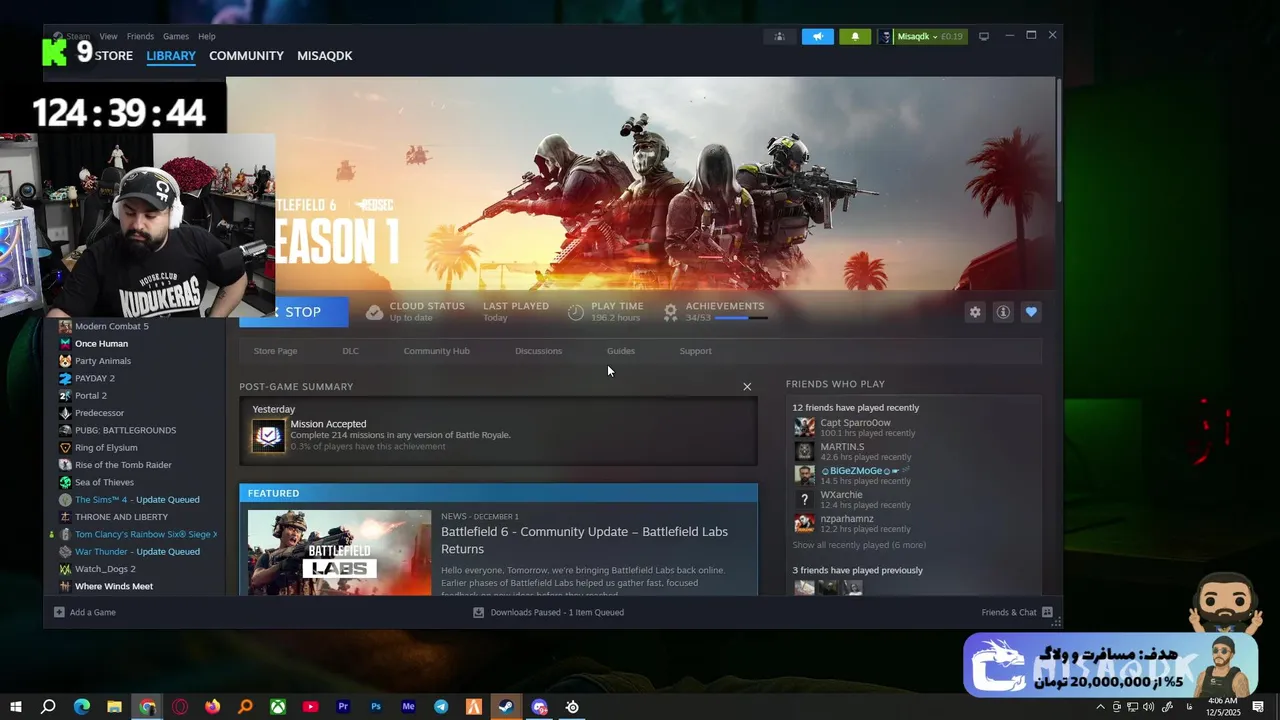Screen dimensions: 1280x720
Task: Stop the running game
Action: 294,312
